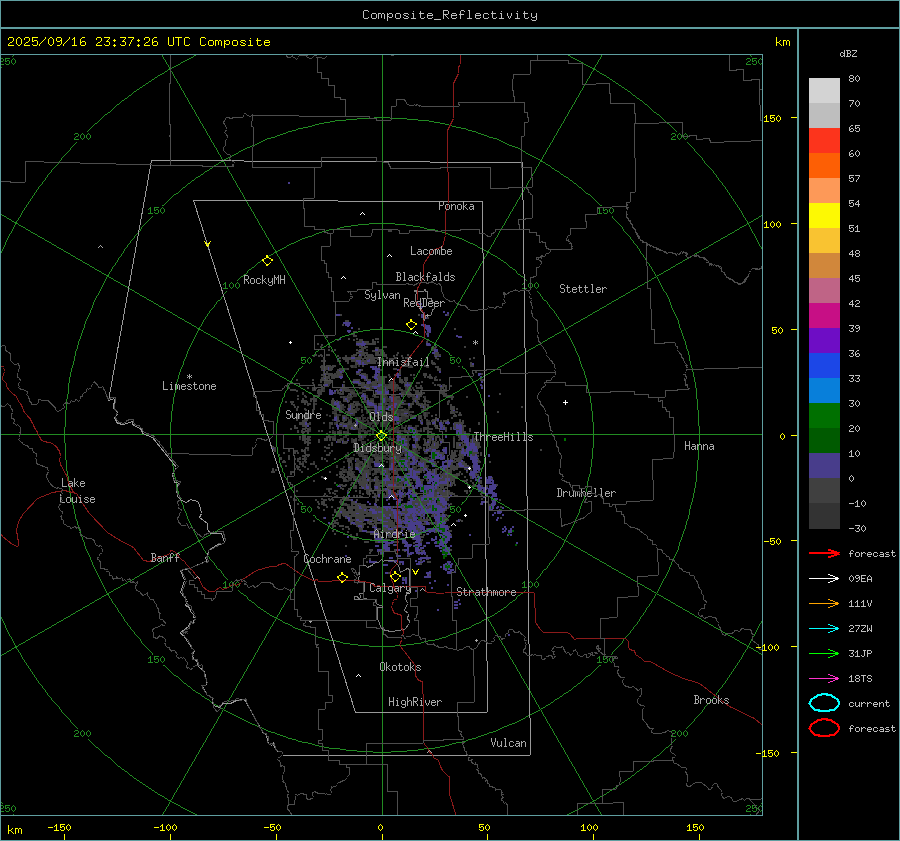Click the red swatch on dBZ scale
The height and width of the screenshot is (841, 900).
(x=824, y=141)
